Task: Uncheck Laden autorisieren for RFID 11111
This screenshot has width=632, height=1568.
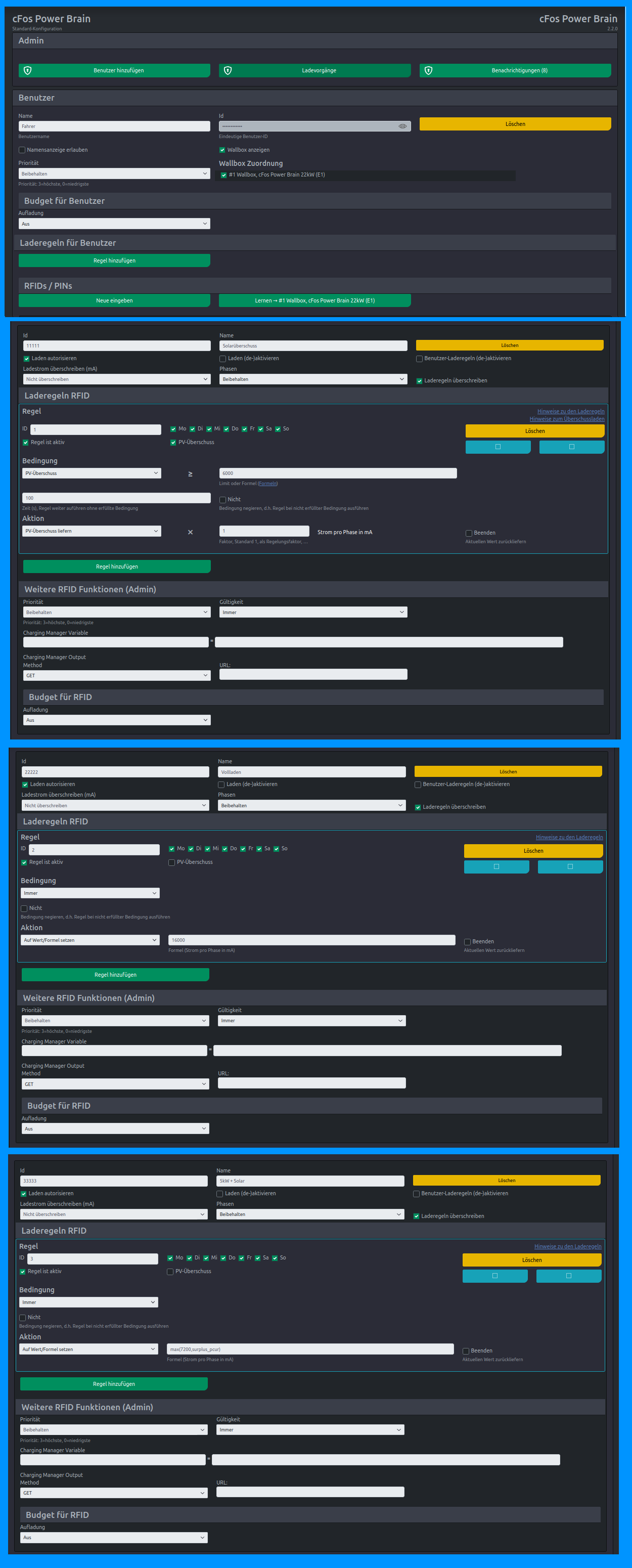Action: point(26,359)
